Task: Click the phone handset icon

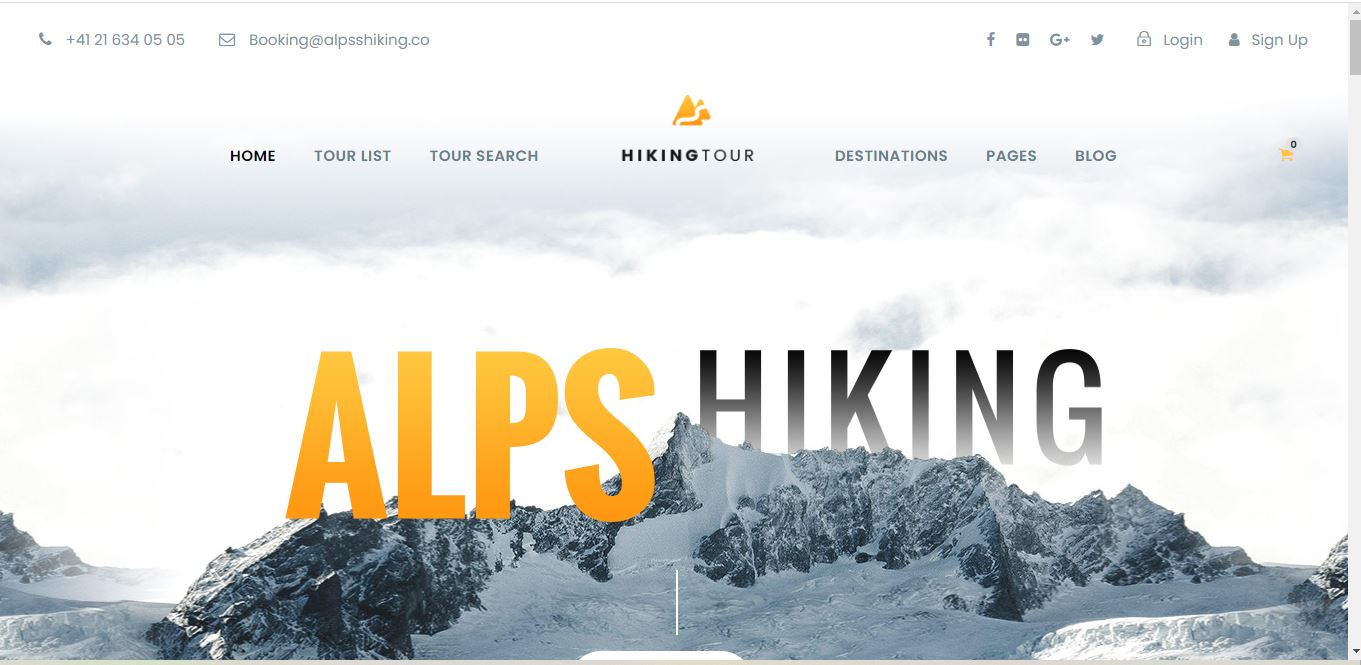Action: click(x=45, y=40)
